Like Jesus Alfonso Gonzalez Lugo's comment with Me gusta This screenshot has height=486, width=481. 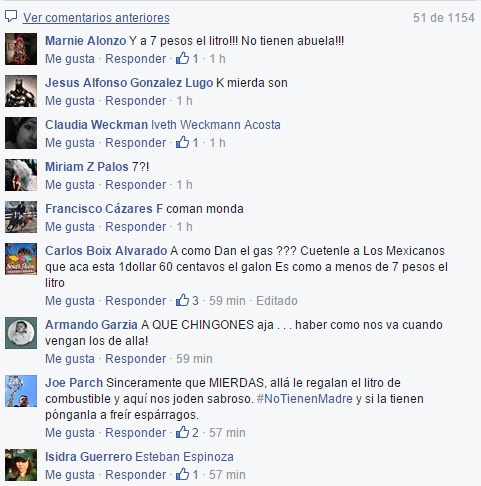coord(70,101)
